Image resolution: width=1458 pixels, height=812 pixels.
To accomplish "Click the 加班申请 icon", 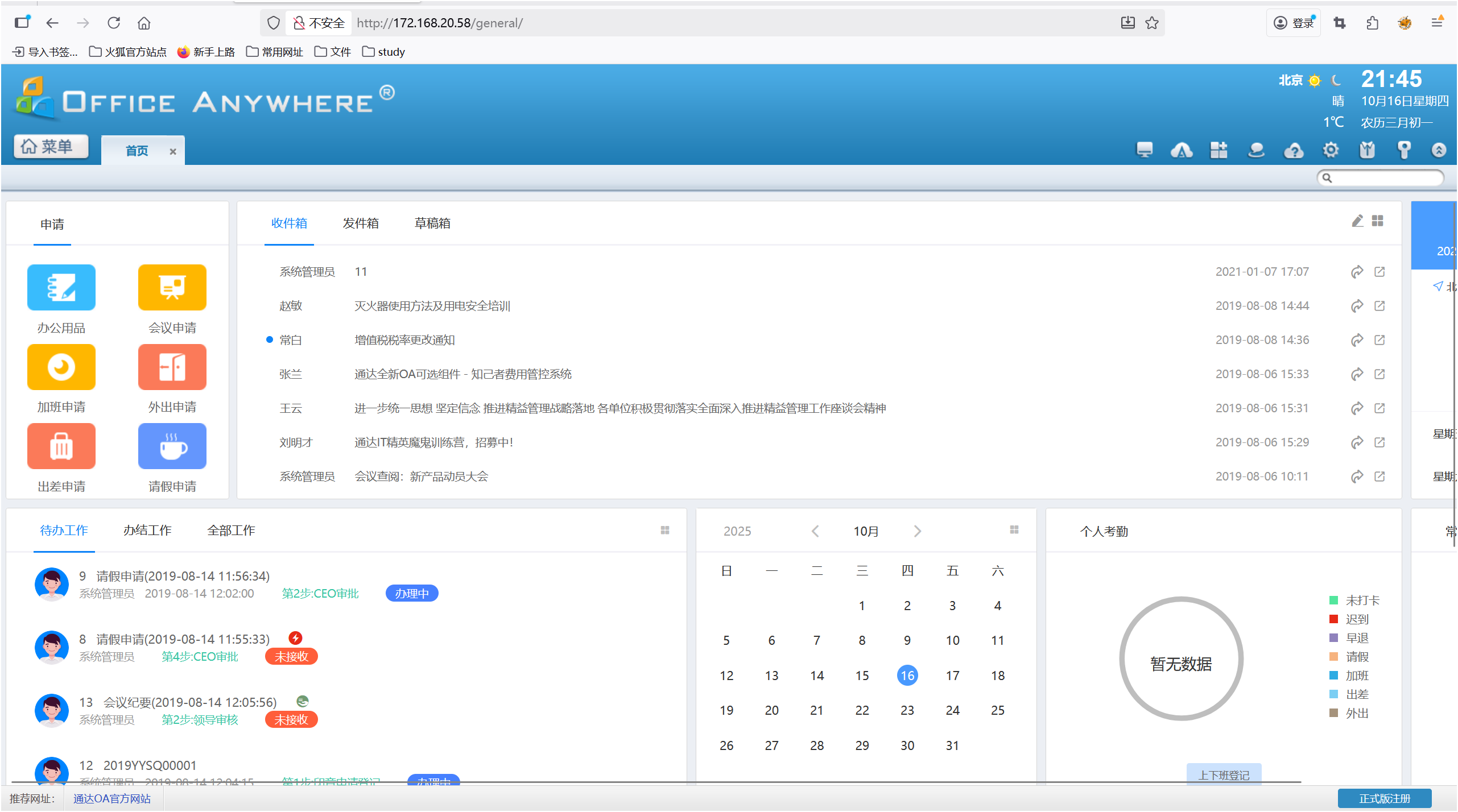I will coord(61,367).
